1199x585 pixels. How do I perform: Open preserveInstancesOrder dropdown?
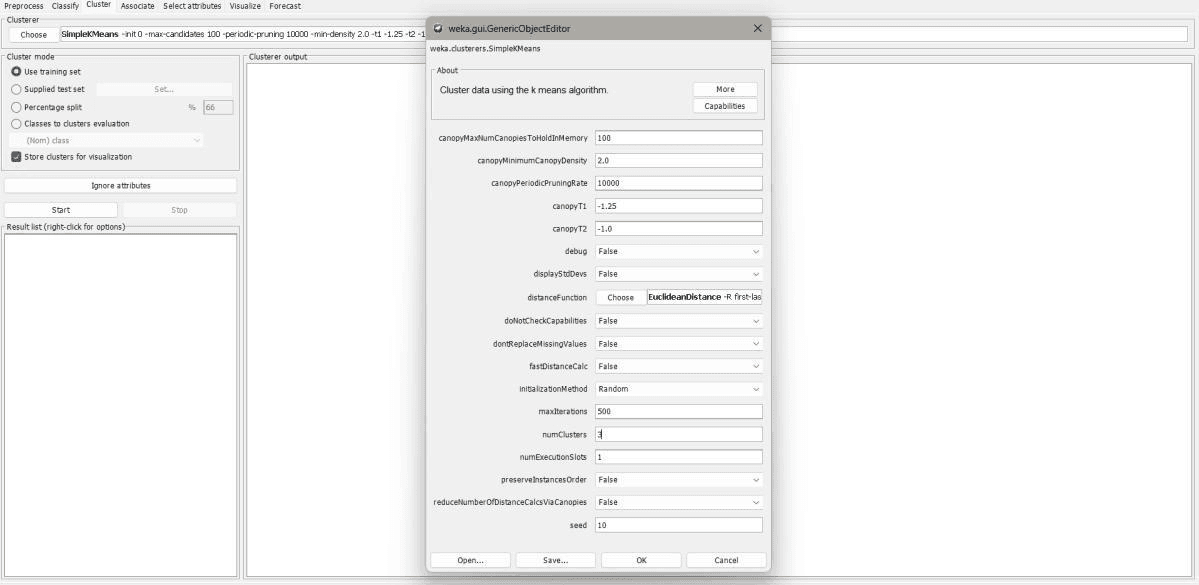[679, 479]
